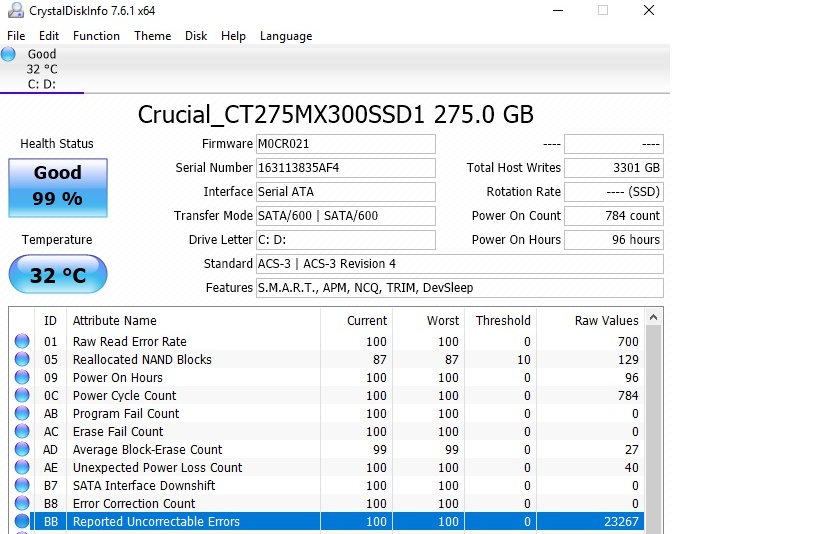Viewport: 819px width, 534px height.
Task: Click the attribute list vertical scrollbar track
Action: [653, 429]
